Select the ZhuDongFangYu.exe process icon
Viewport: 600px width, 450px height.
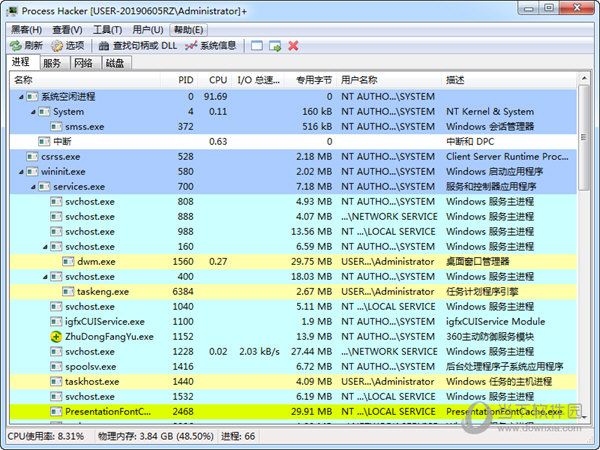(x=56, y=337)
